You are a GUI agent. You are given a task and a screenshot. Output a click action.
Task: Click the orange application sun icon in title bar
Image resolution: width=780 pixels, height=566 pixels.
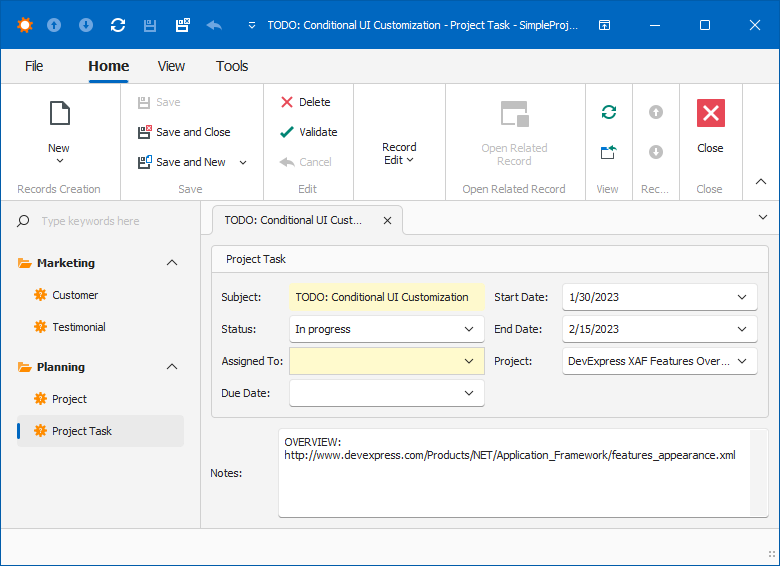point(24,25)
